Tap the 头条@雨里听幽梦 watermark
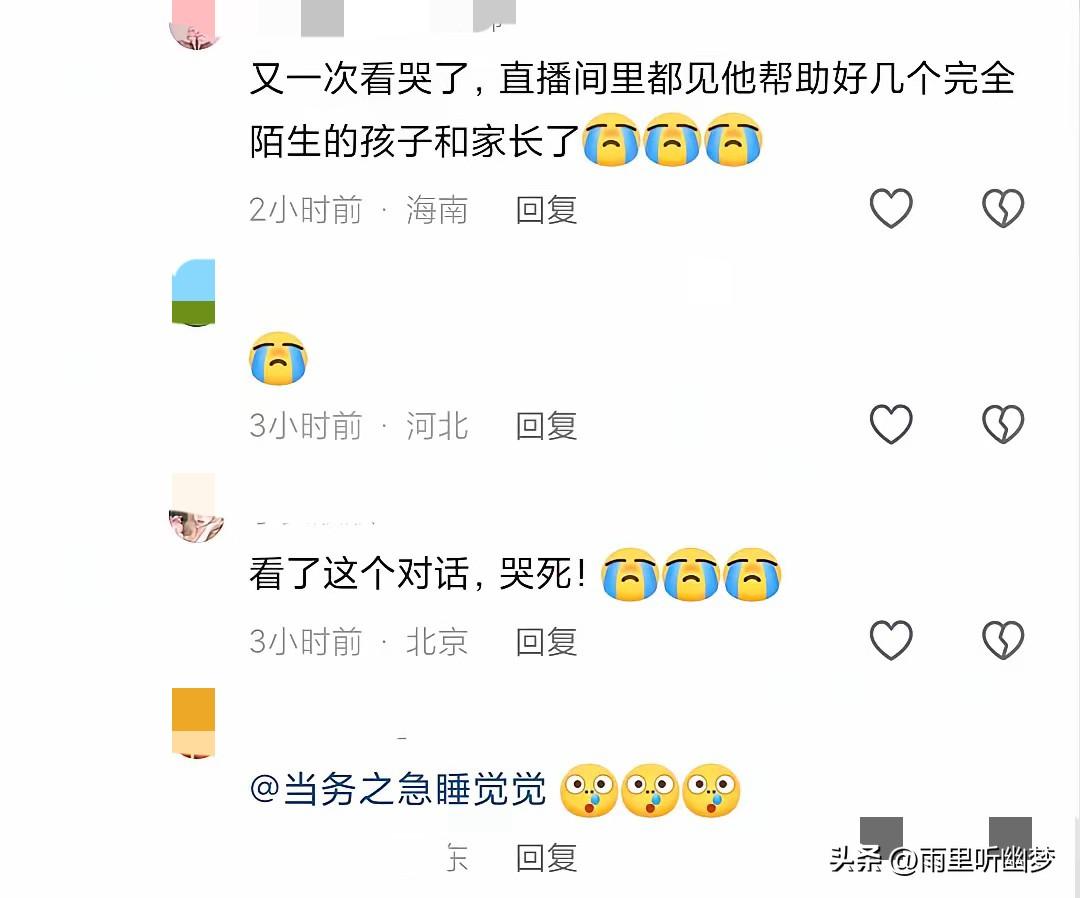Viewport: 1080px width, 898px height. tap(942, 859)
